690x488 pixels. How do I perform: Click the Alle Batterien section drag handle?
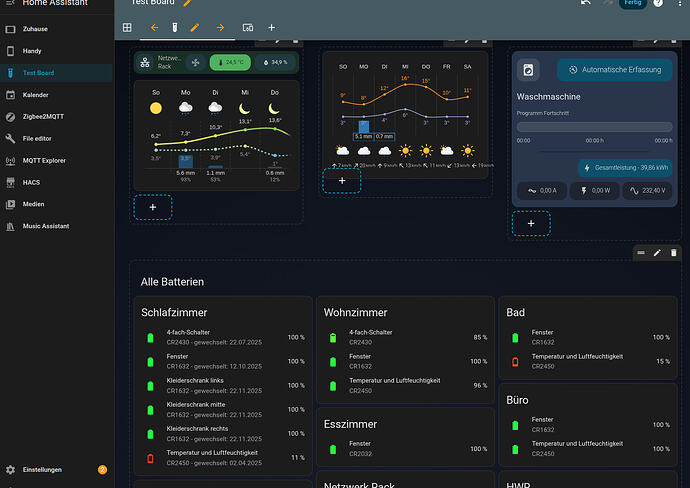pyautogui.click(x=641, y=253)
